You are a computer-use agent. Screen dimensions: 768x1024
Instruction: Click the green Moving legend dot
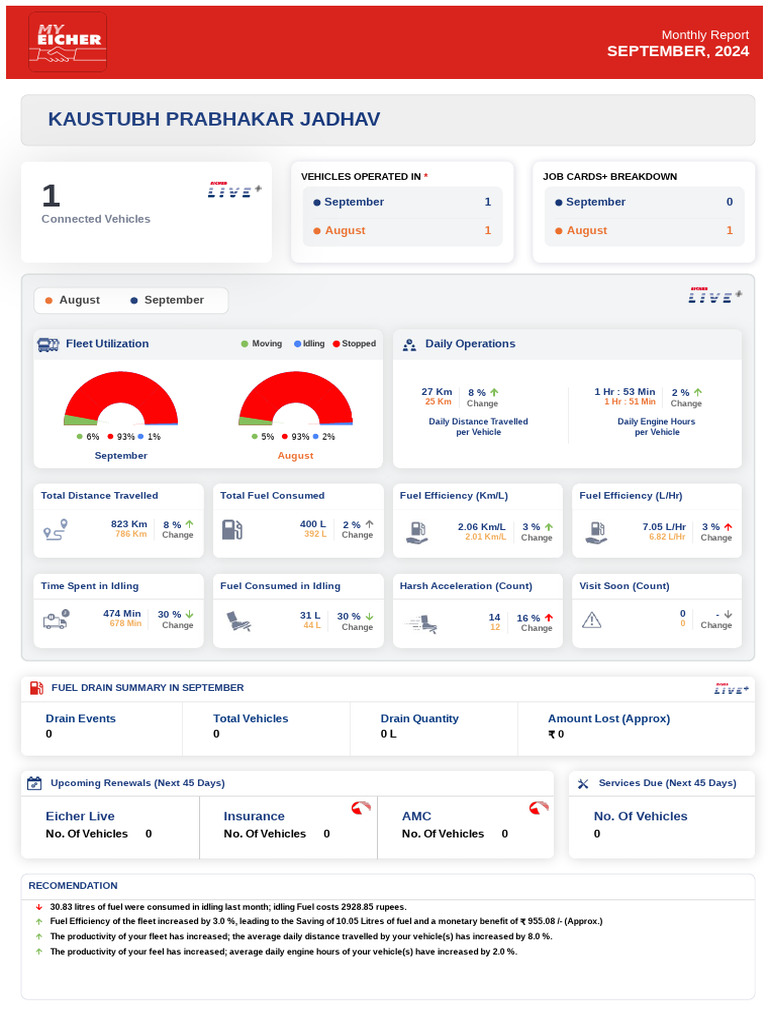pos(244,344)
